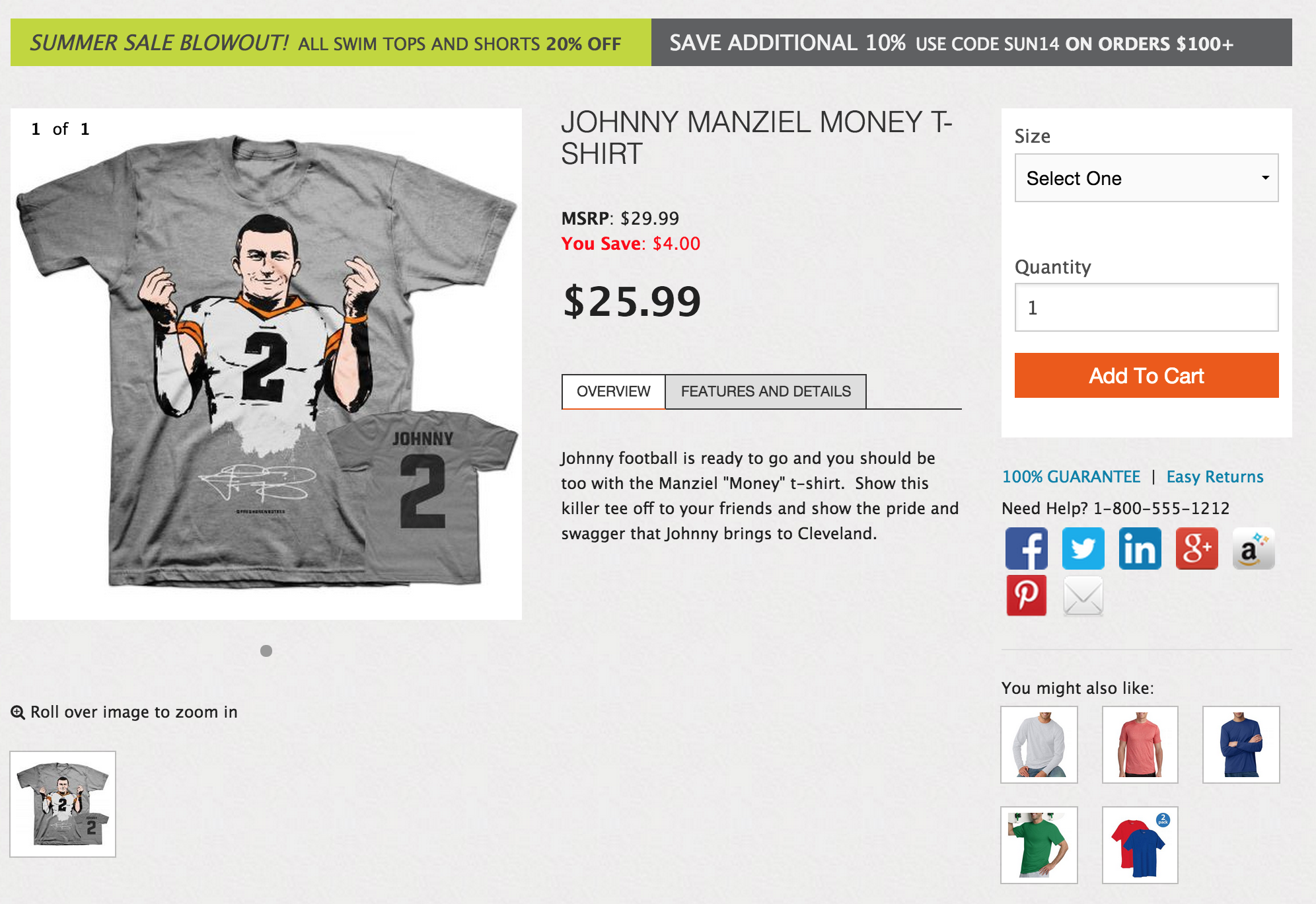Image resolution: width=1316 pixels, height=904 pixels.
Task: Open suggested red and blue 2-pack tees
Action: point(1140,845)
